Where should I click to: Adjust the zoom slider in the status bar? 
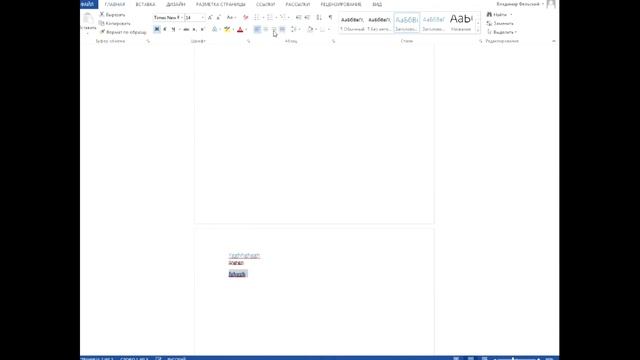click(x=513, y=358)
